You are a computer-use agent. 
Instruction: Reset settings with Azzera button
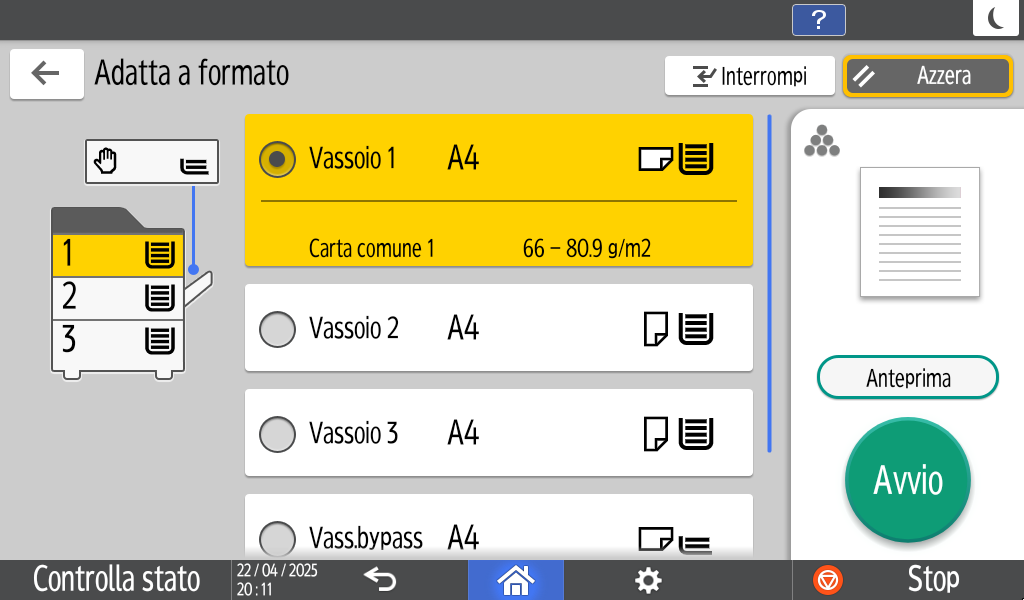coord(928,76)
